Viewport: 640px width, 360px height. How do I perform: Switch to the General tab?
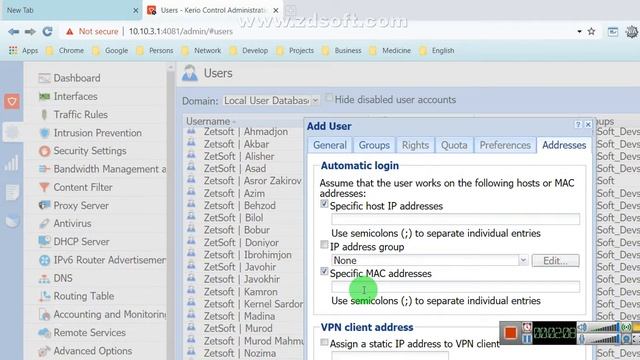[x=330, y=145]
